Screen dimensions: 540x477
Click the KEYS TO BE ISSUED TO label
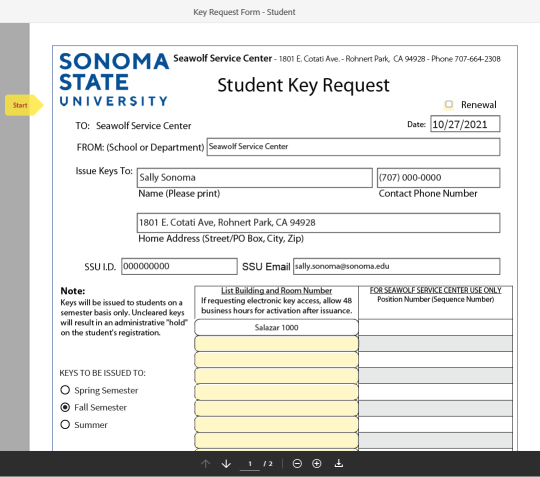[103, 373]
